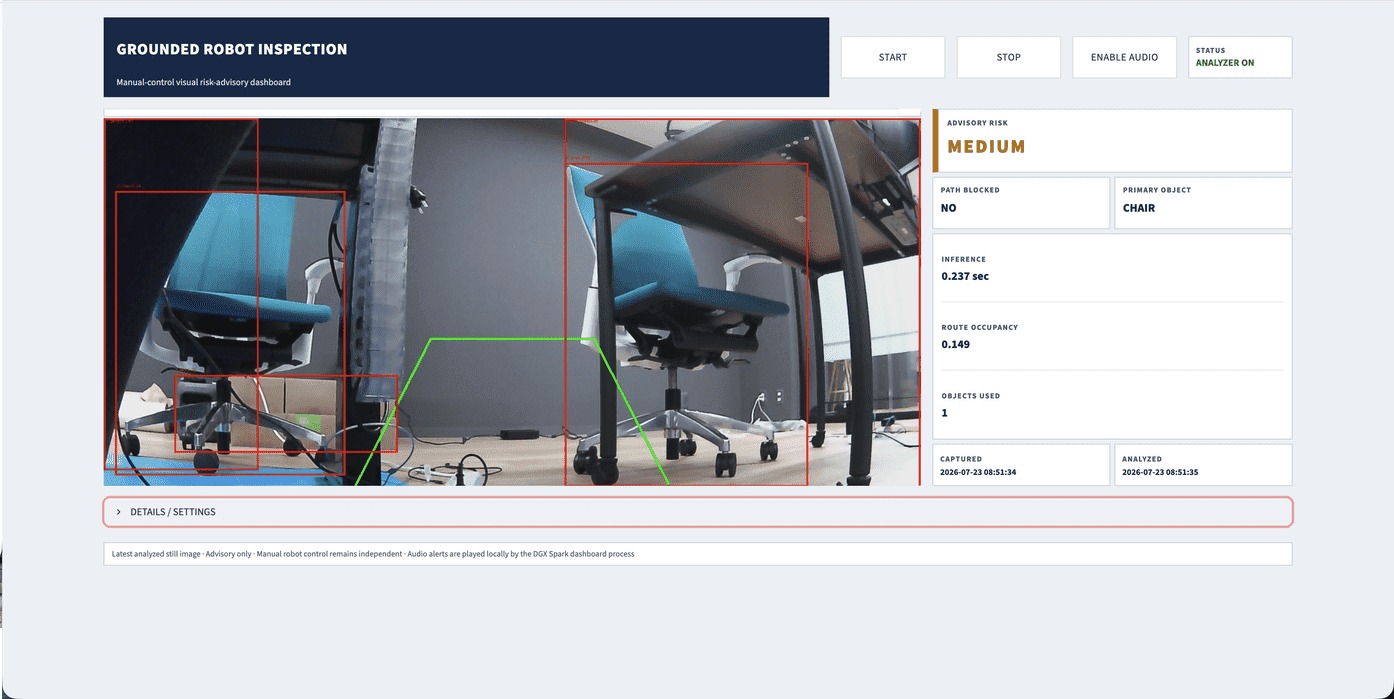Click the OBJECTS USED value 1
The image size is (1394, 699).
pyautogui.click(x=944, y=412)
